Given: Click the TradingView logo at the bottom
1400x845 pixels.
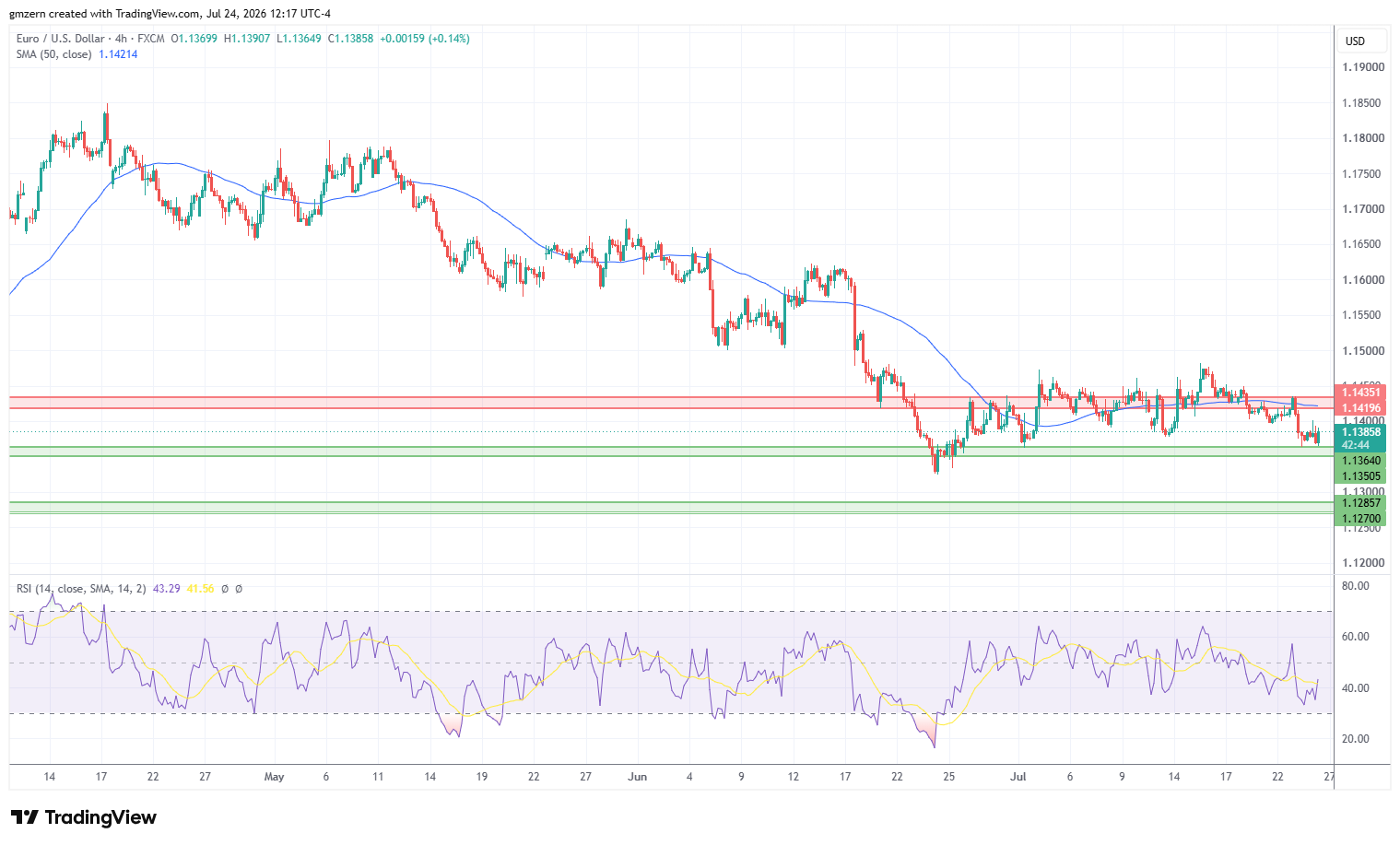Looking at the screenshot, I should (84, 817).
